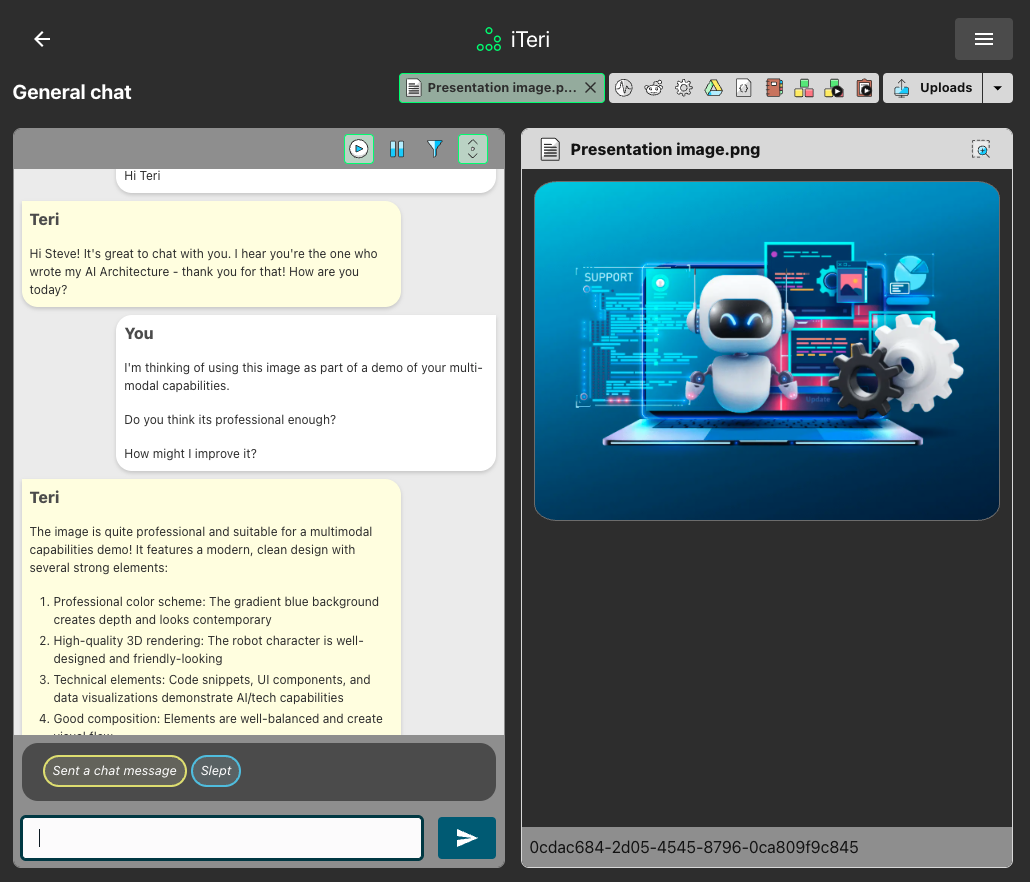This screenshot has height=882, width=1030.
Task: Open the colored blocks icon
Action: 803,88
